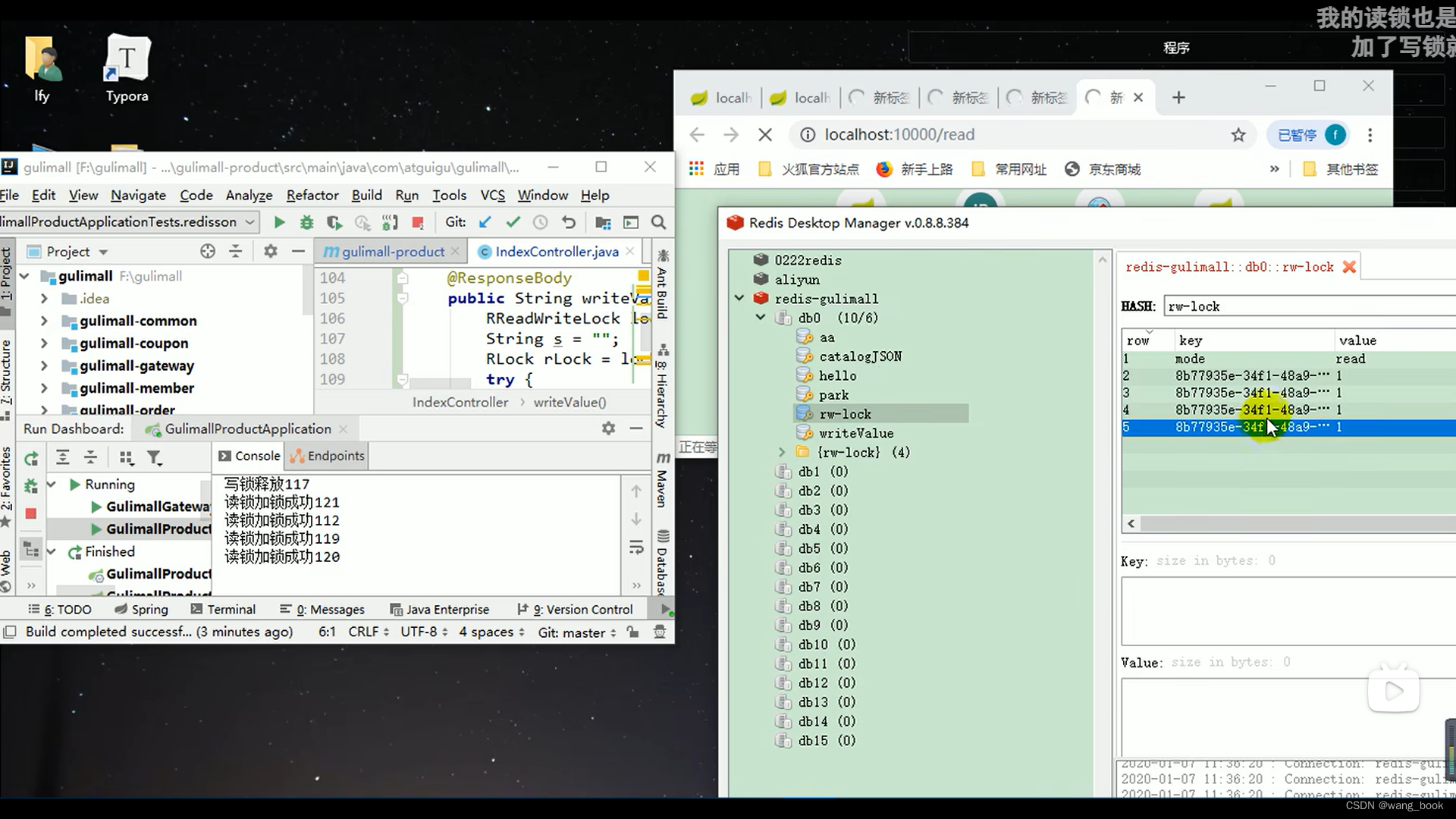Image resolution: width=1456 pixels, height=819 pixels.
Task: Click the Console tab
Action: (257, 455)
